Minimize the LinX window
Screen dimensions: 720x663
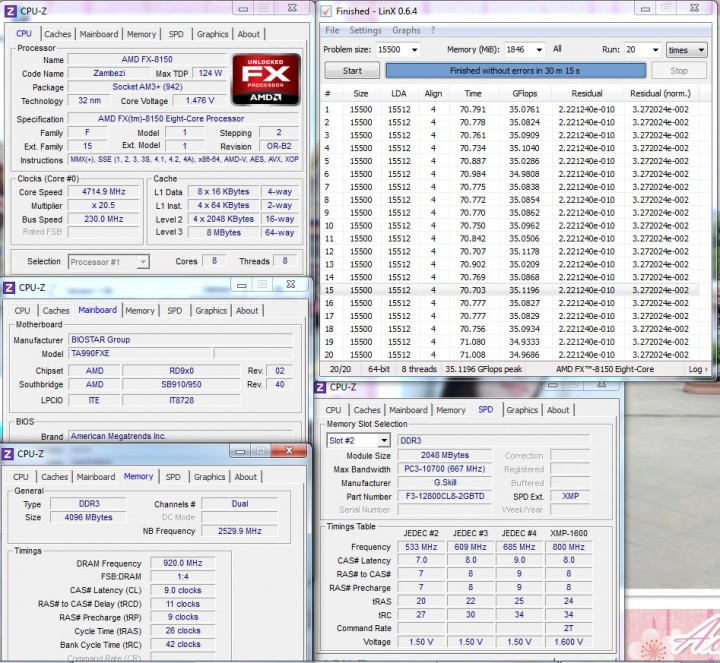coord(645,8)
